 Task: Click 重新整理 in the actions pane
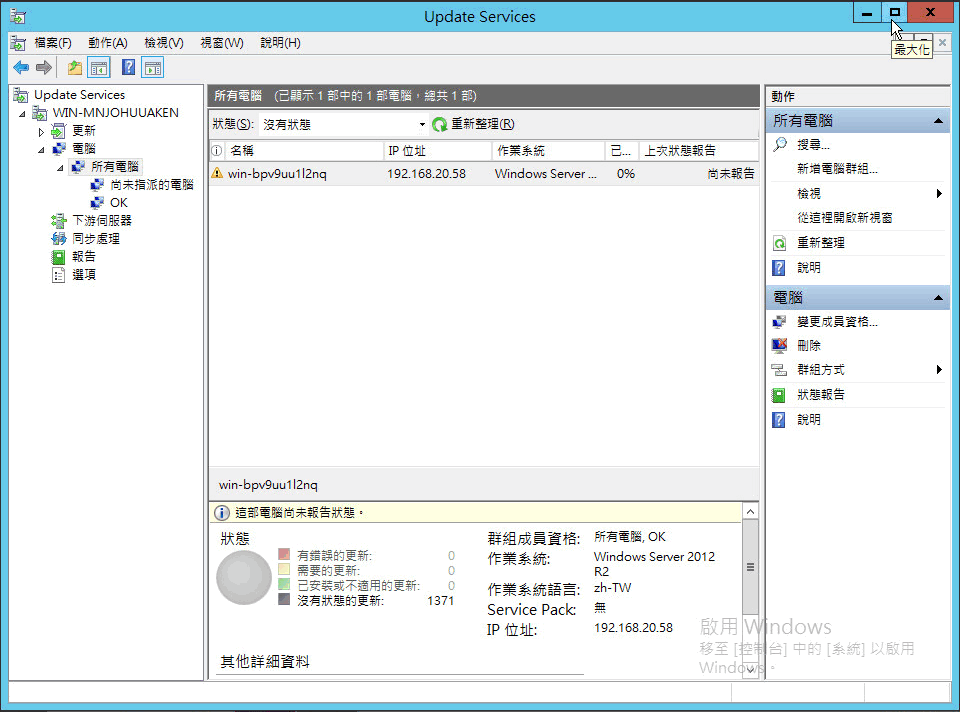pos(820,243)
